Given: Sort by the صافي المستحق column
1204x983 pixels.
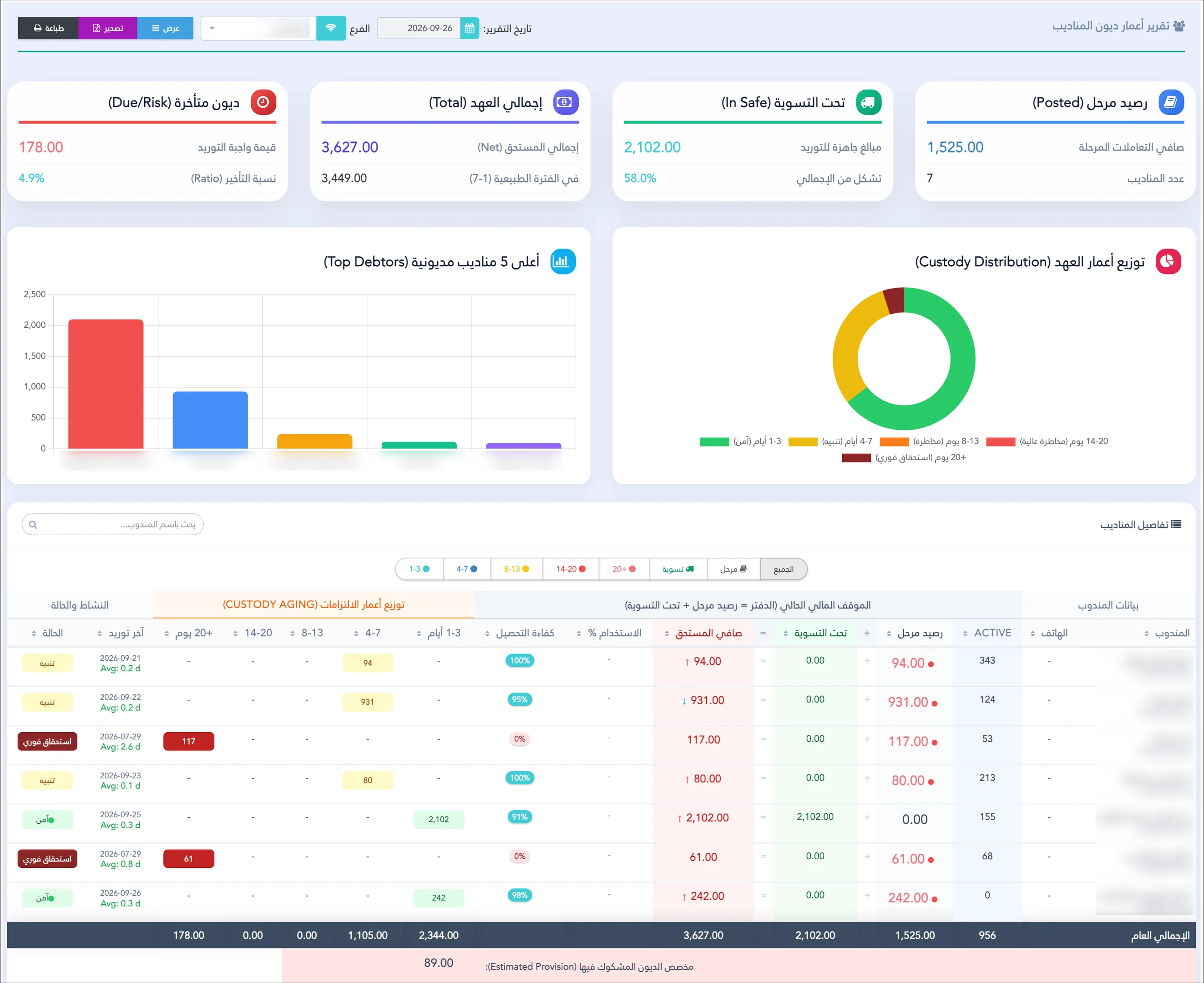Looking at the screenshot, I should (703, 633).
